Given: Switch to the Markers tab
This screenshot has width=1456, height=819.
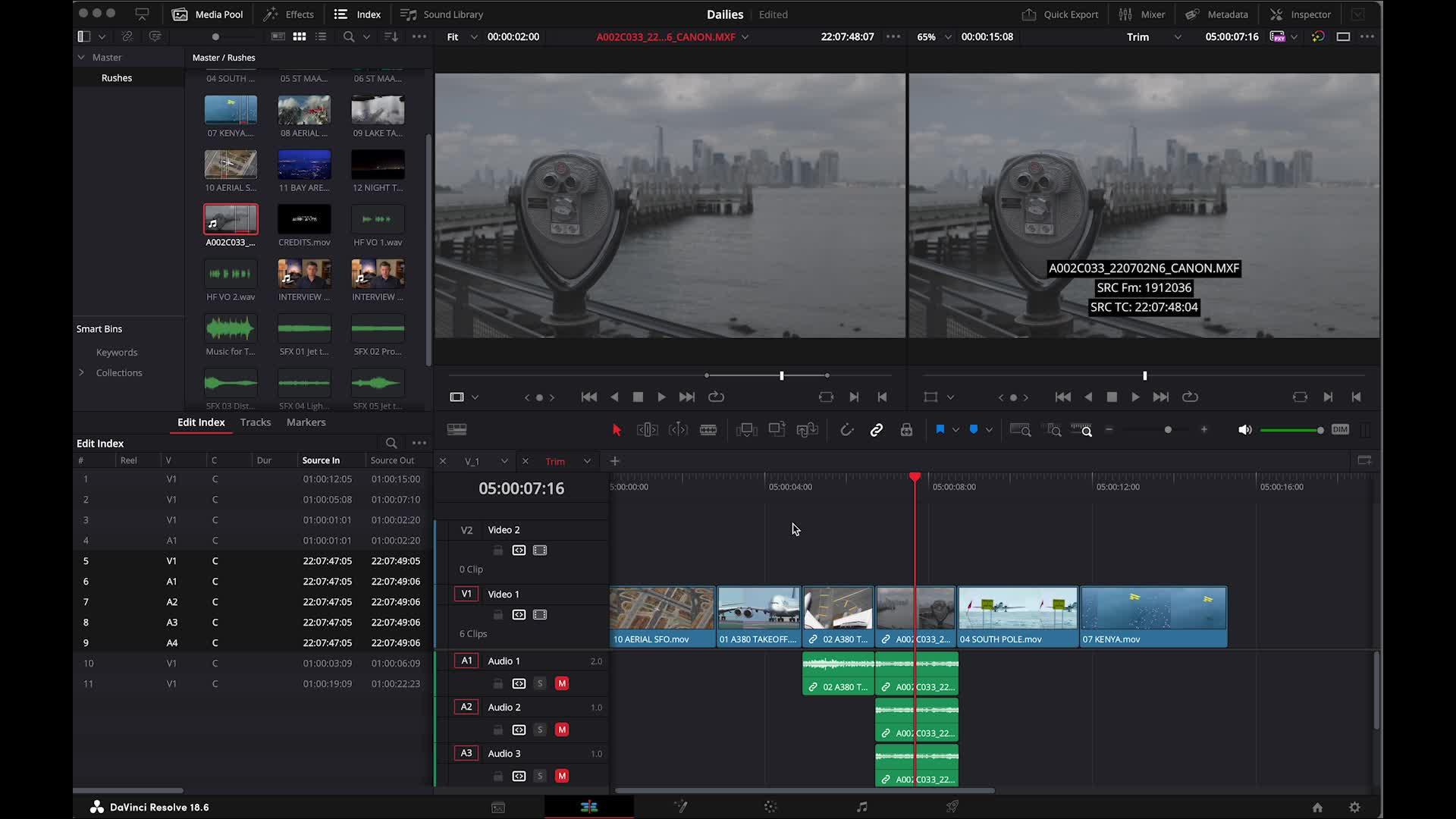Looking at the screenshot, I should 306,422.
